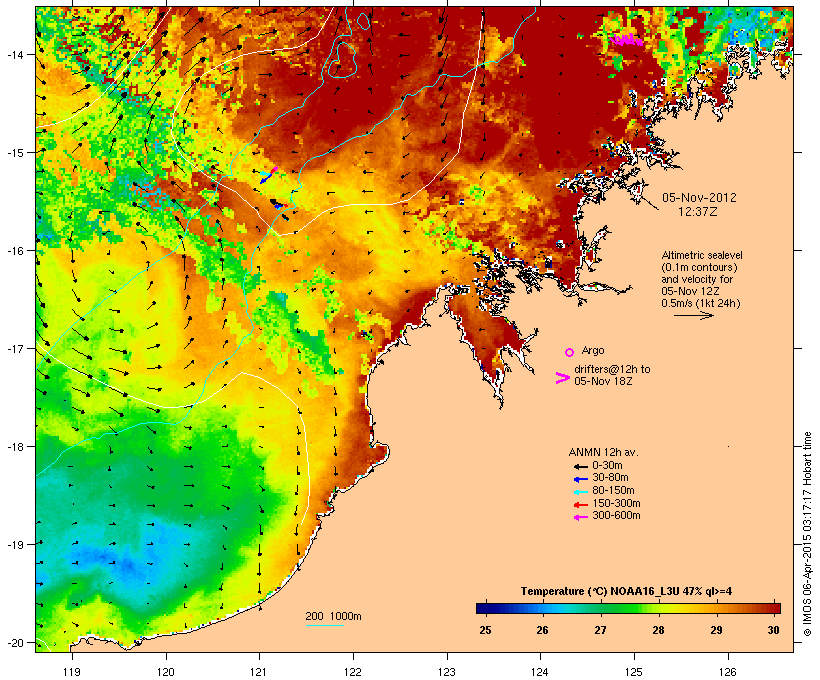The width and height of the screenshot is (820, 680).
Task: Click the latitude label -17
Action: pyautogui.click(x=14, y=348)
